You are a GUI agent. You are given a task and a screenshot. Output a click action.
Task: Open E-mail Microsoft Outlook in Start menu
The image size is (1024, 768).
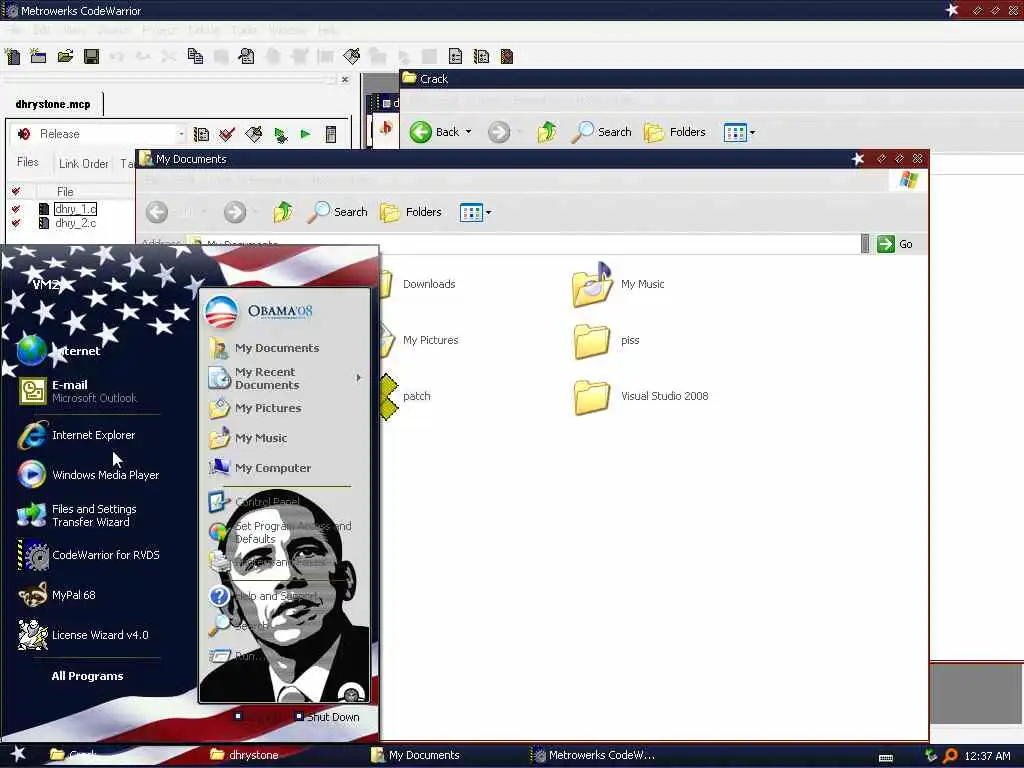click(78, 391)
